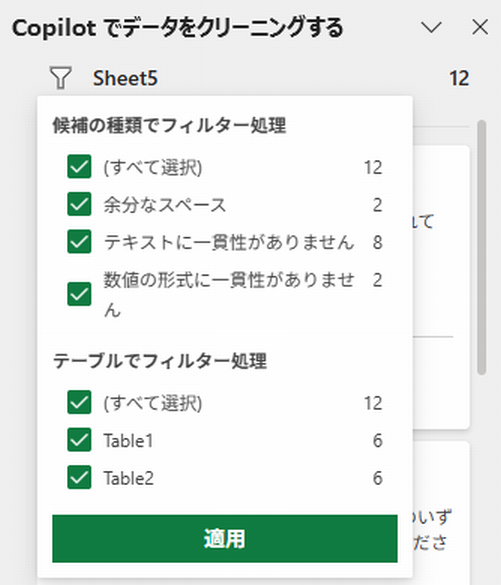Viewport: 501px width, 585px height.
Task: Click the pane's vertical scrollbar thumb
Action: coord(482,247)
